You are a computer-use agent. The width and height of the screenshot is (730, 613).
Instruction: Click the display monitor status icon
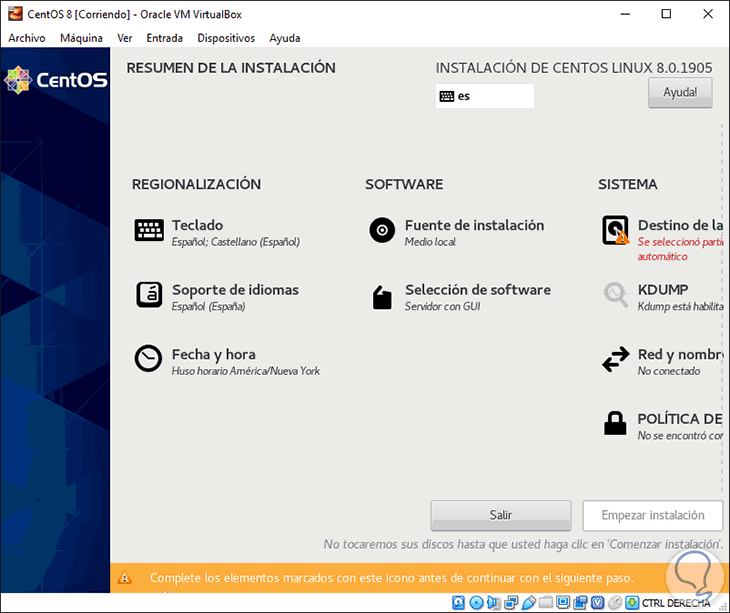point(563,602)
